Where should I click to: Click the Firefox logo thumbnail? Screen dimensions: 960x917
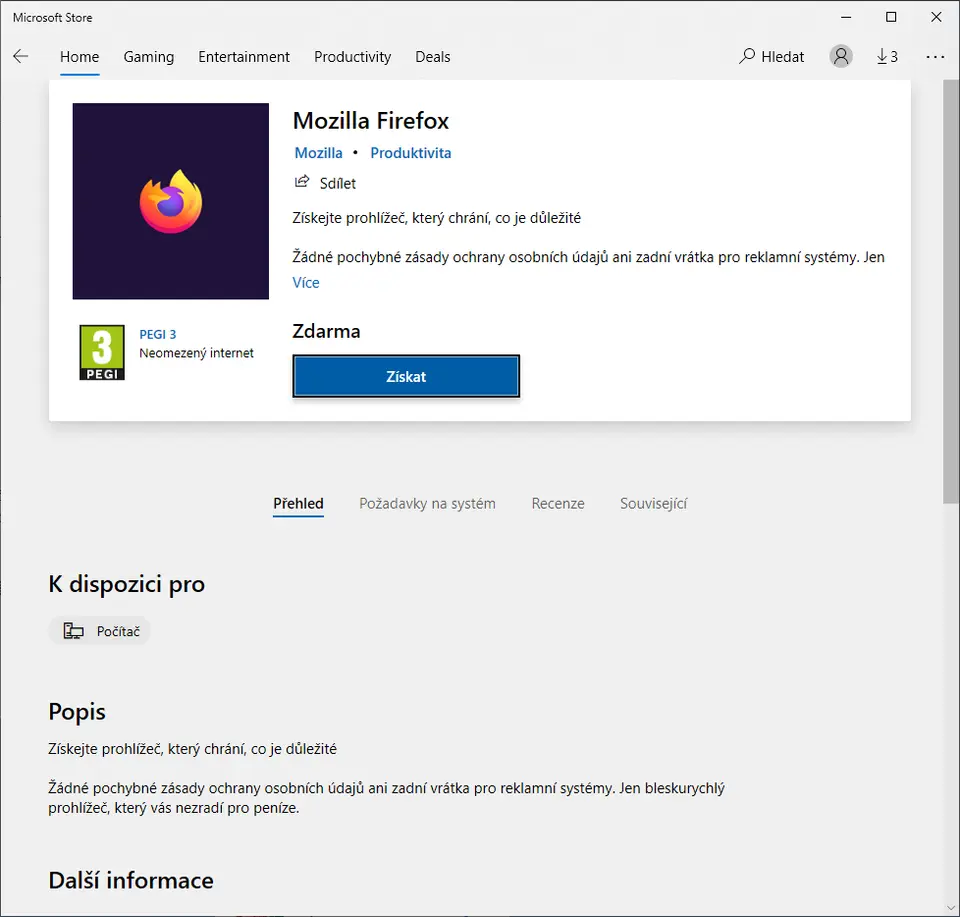pyautogui.click(x=171, y=201)
